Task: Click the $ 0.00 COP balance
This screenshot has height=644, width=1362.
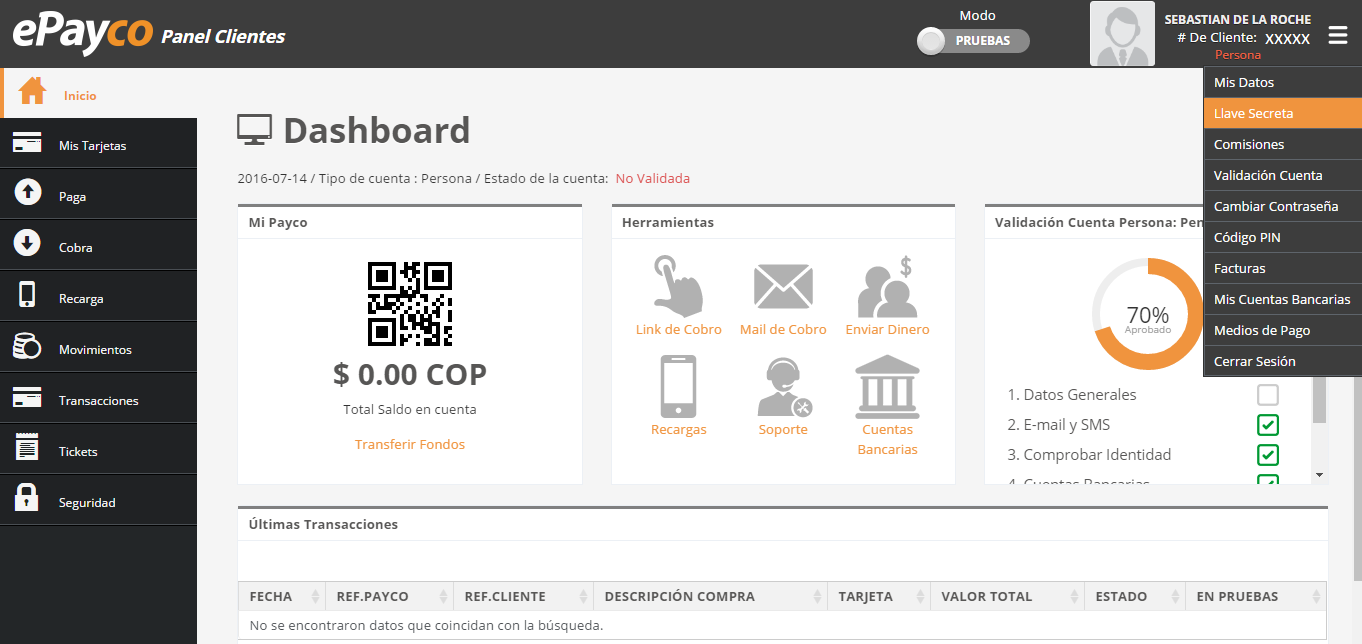Action: pos(410,374)
